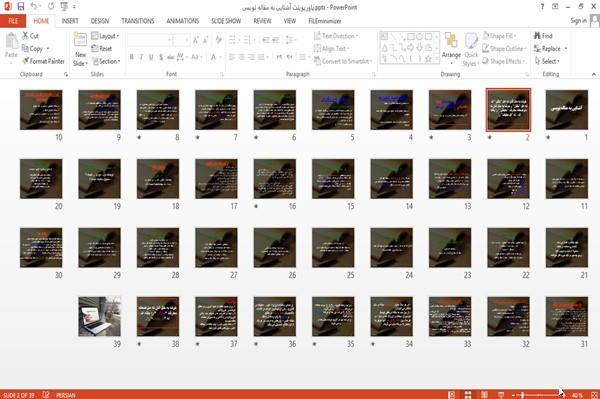Click the zoom slider in status bar
The height and width of the screenshot is (399, 600).
(538, 395)
